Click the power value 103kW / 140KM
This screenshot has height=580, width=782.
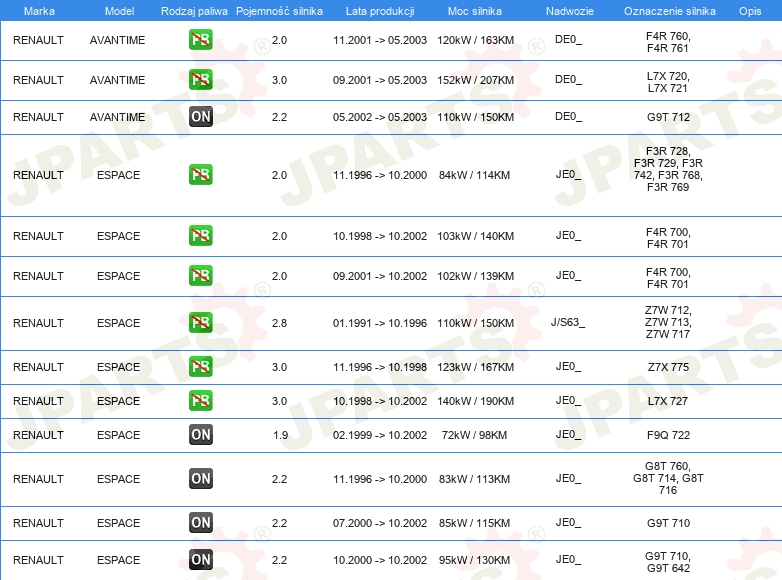475,236
